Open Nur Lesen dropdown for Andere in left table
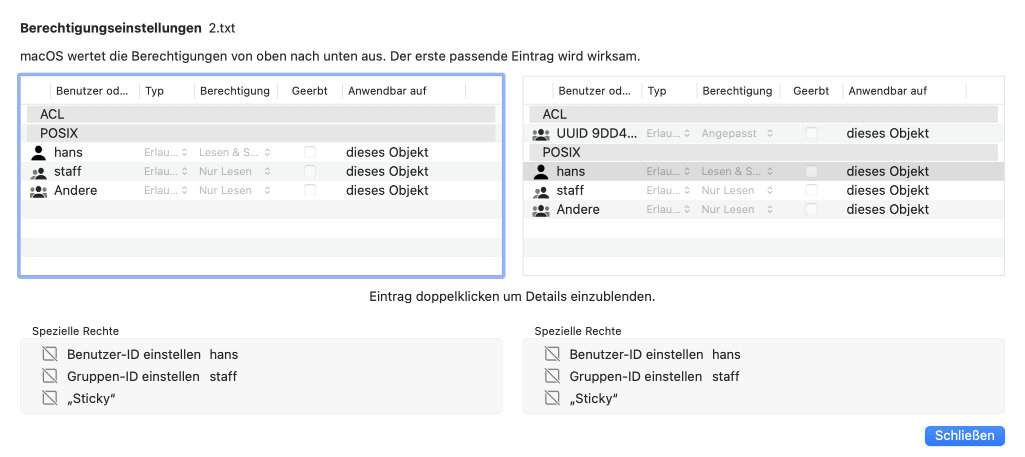Viewport: 1025px width, 457px height. pyautogui.click(x=235, y=190)
